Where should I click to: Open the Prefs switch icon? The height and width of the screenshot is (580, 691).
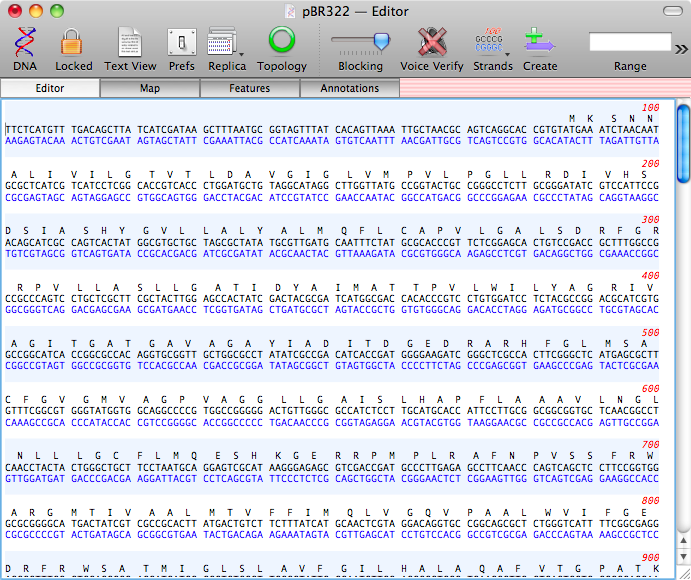pyautogui.click(x=181, y=42)
